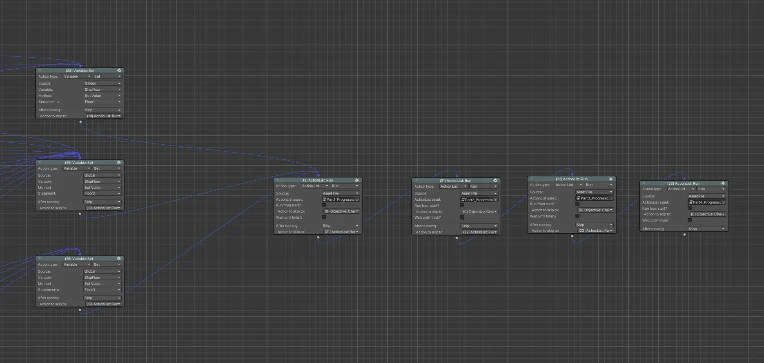The width and height of the screenshot is (764, 363).
Task: Toggle 'Wait until finish?' on rightmost ActionList: Run node
Action: (690, 220)
